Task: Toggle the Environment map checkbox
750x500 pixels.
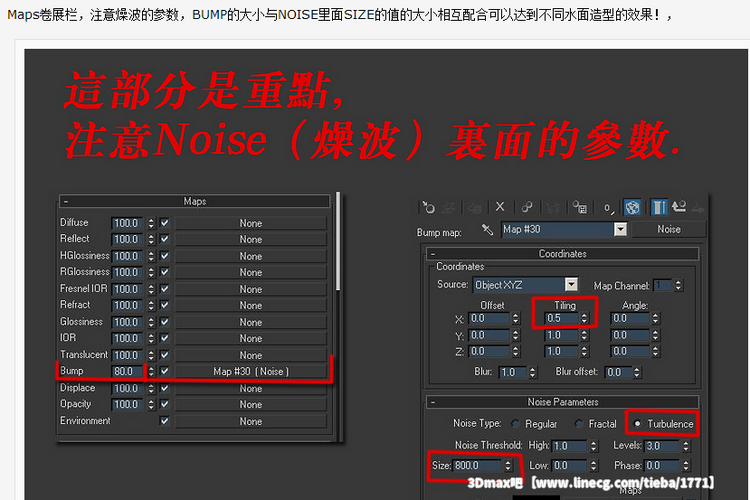Action: point(164,421)
